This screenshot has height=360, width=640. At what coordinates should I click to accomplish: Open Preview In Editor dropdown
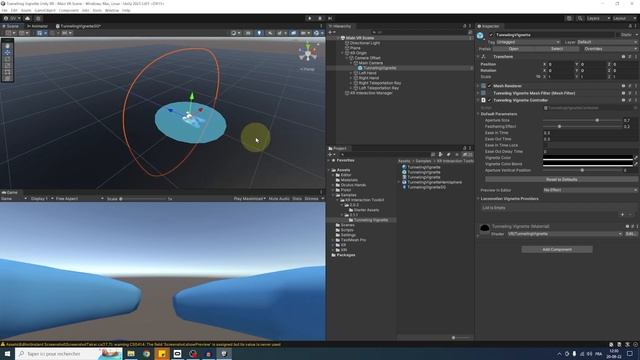(590, 190)
